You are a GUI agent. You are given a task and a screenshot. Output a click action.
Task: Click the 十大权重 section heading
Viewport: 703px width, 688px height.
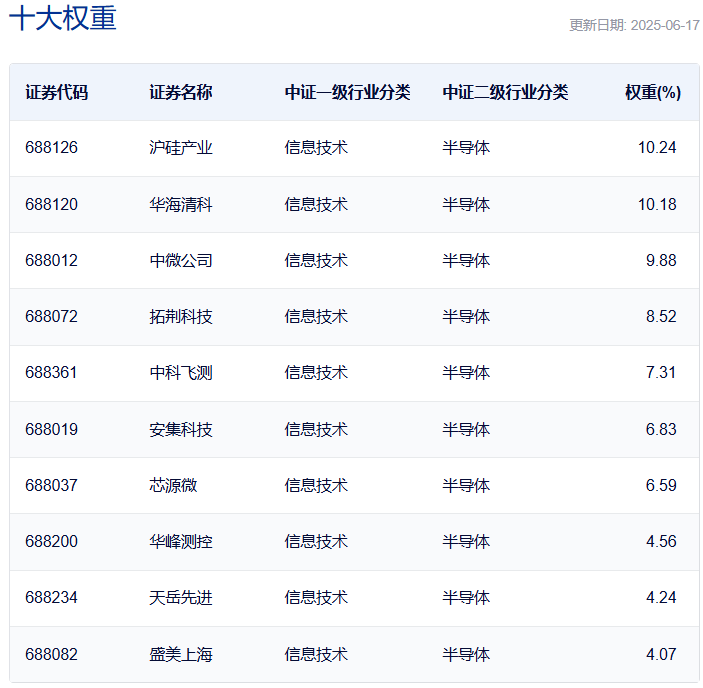[63, 19]
